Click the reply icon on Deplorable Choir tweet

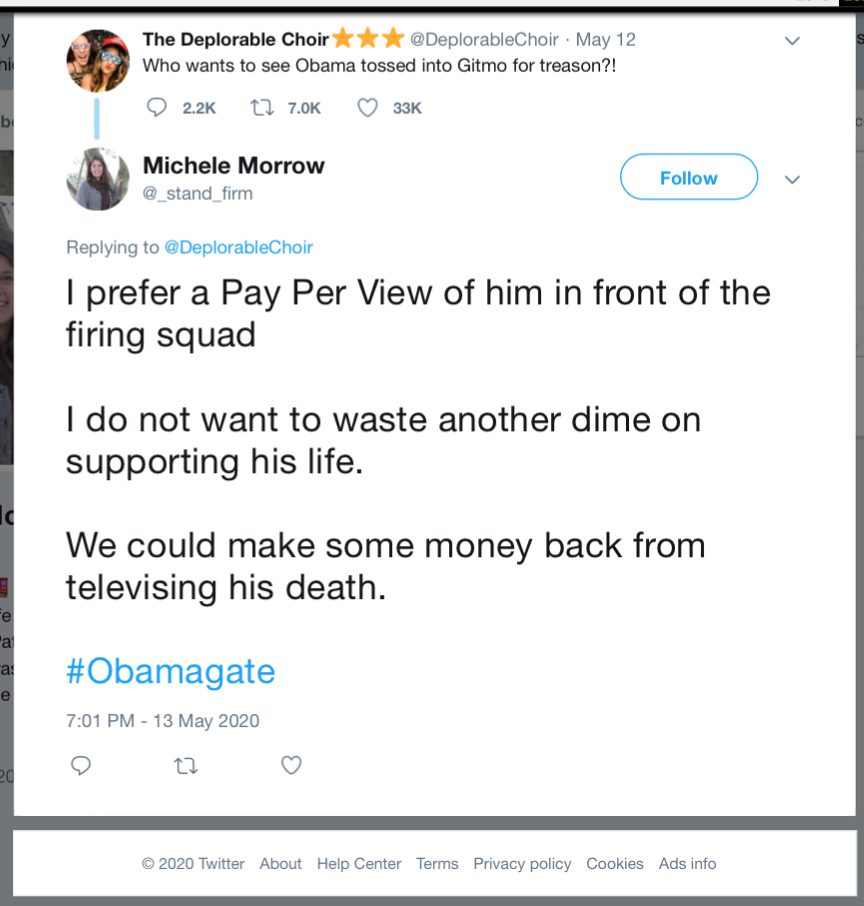click(x=157, y=108)
